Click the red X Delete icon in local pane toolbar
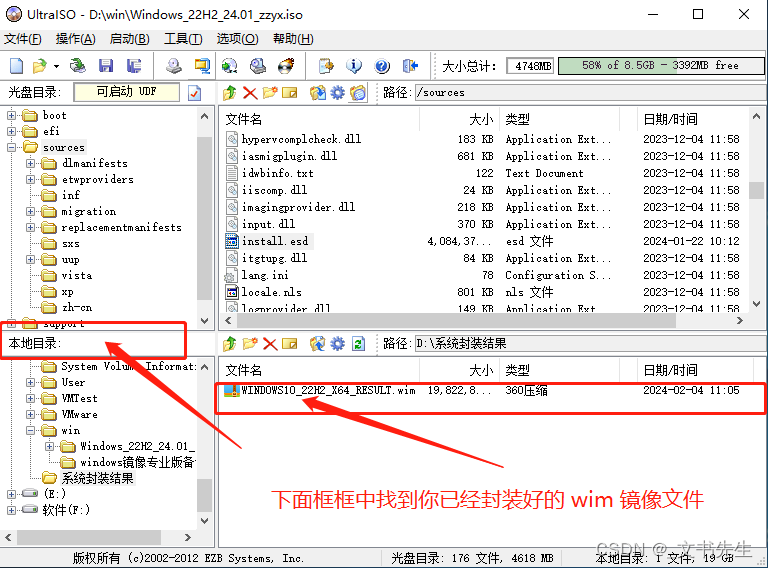This screenshot has height=568, width=768. (x=270, y=344)
